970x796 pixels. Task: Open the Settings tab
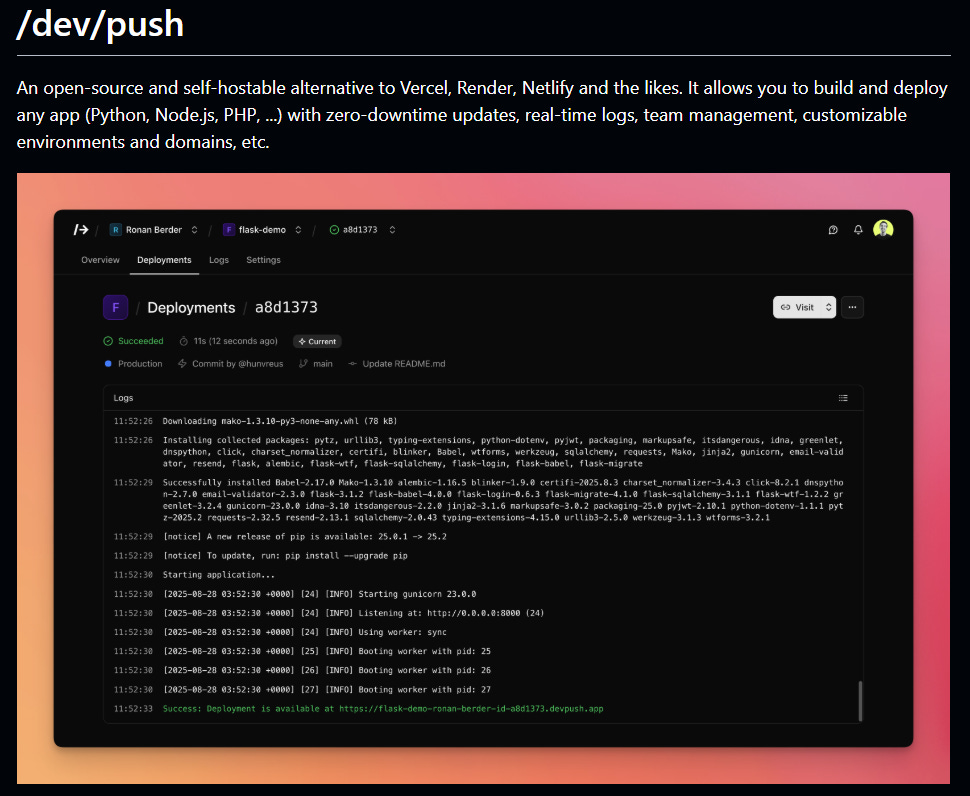pos(264,260)
